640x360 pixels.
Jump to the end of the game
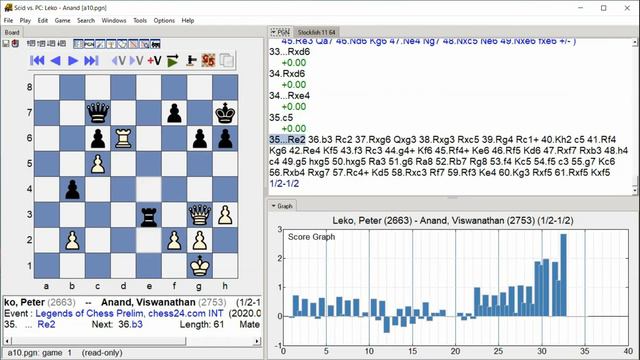[x=91, y=61]
